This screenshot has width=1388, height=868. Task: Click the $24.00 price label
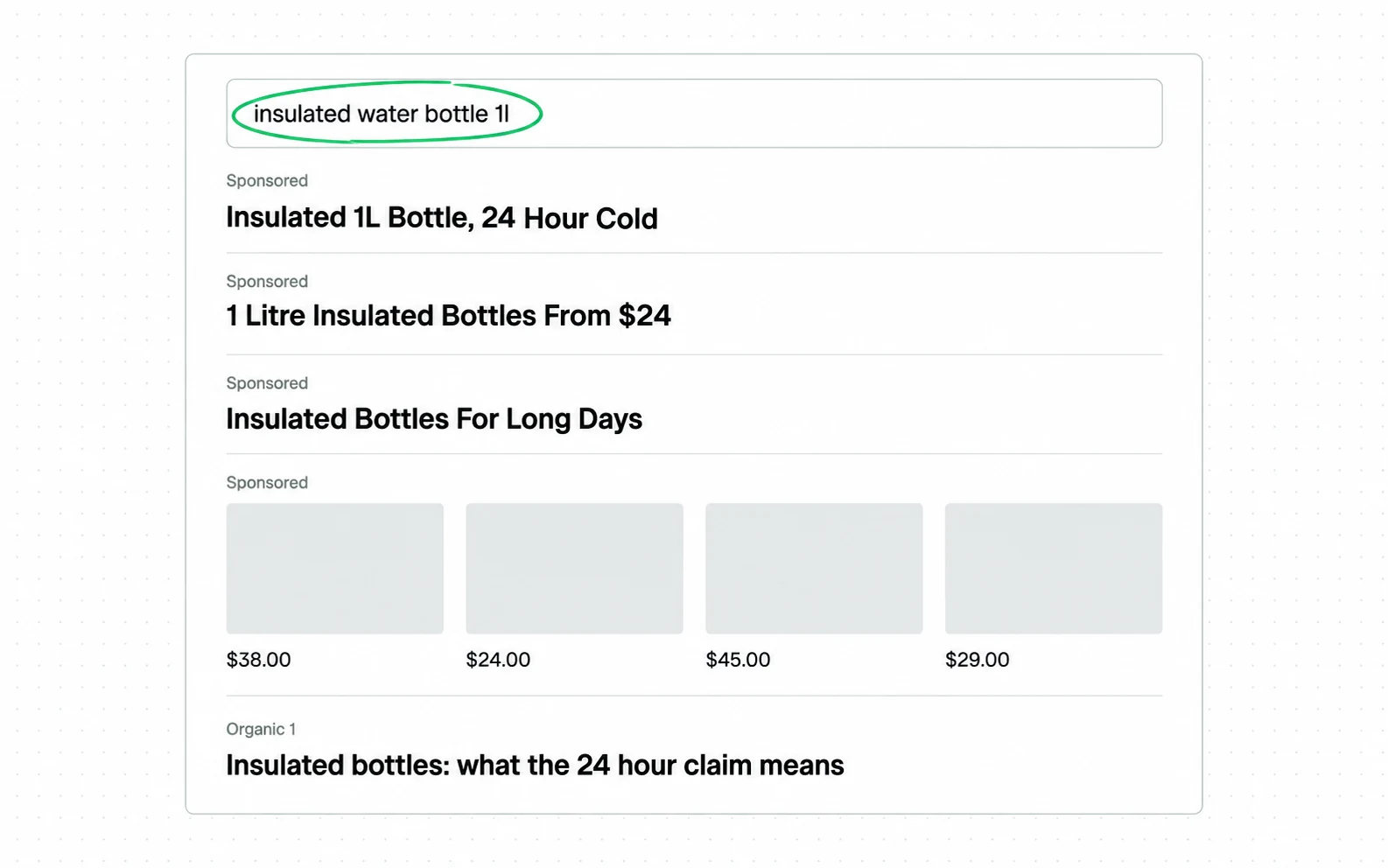coord(498,660)
